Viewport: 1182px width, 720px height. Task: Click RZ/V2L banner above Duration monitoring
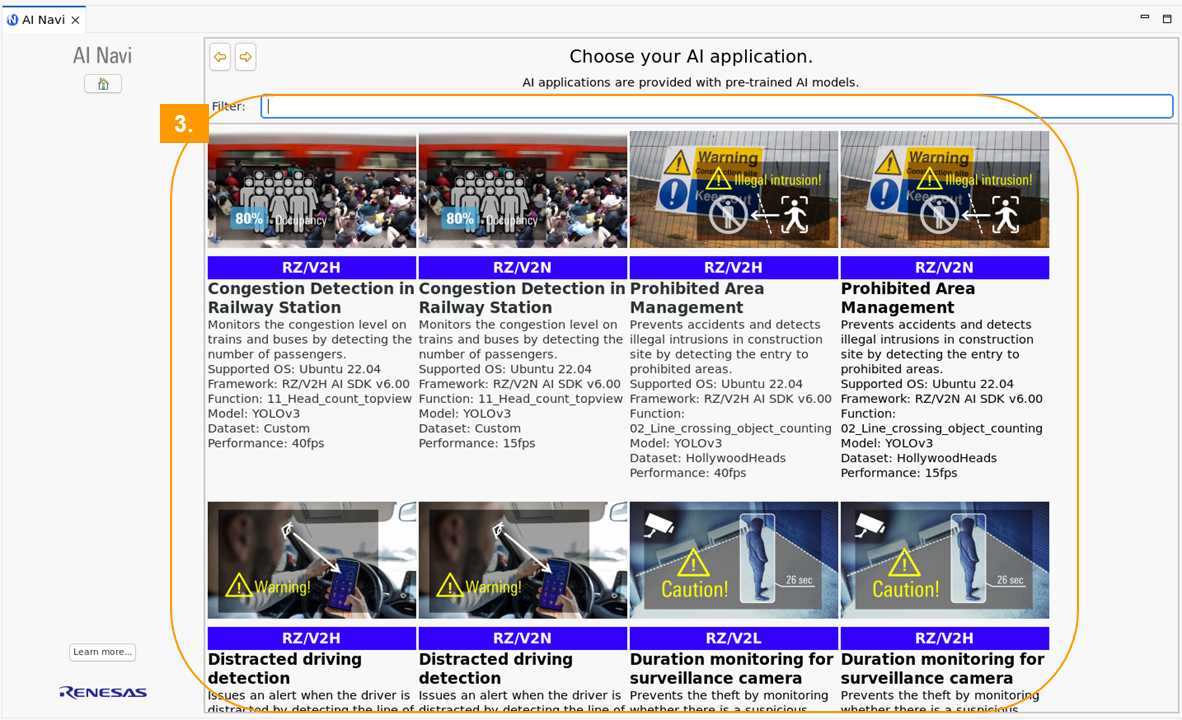pyautogui.click(x=733, y=639)
